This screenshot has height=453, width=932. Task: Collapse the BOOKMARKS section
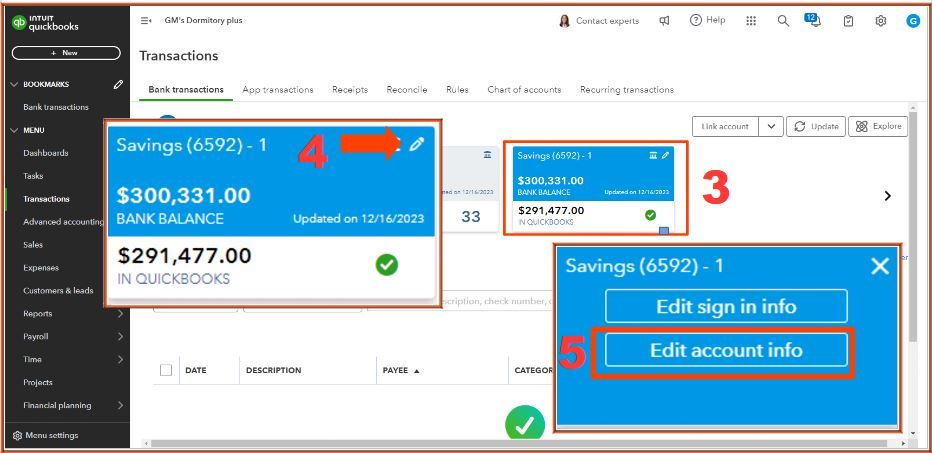(x=15, y=84)
